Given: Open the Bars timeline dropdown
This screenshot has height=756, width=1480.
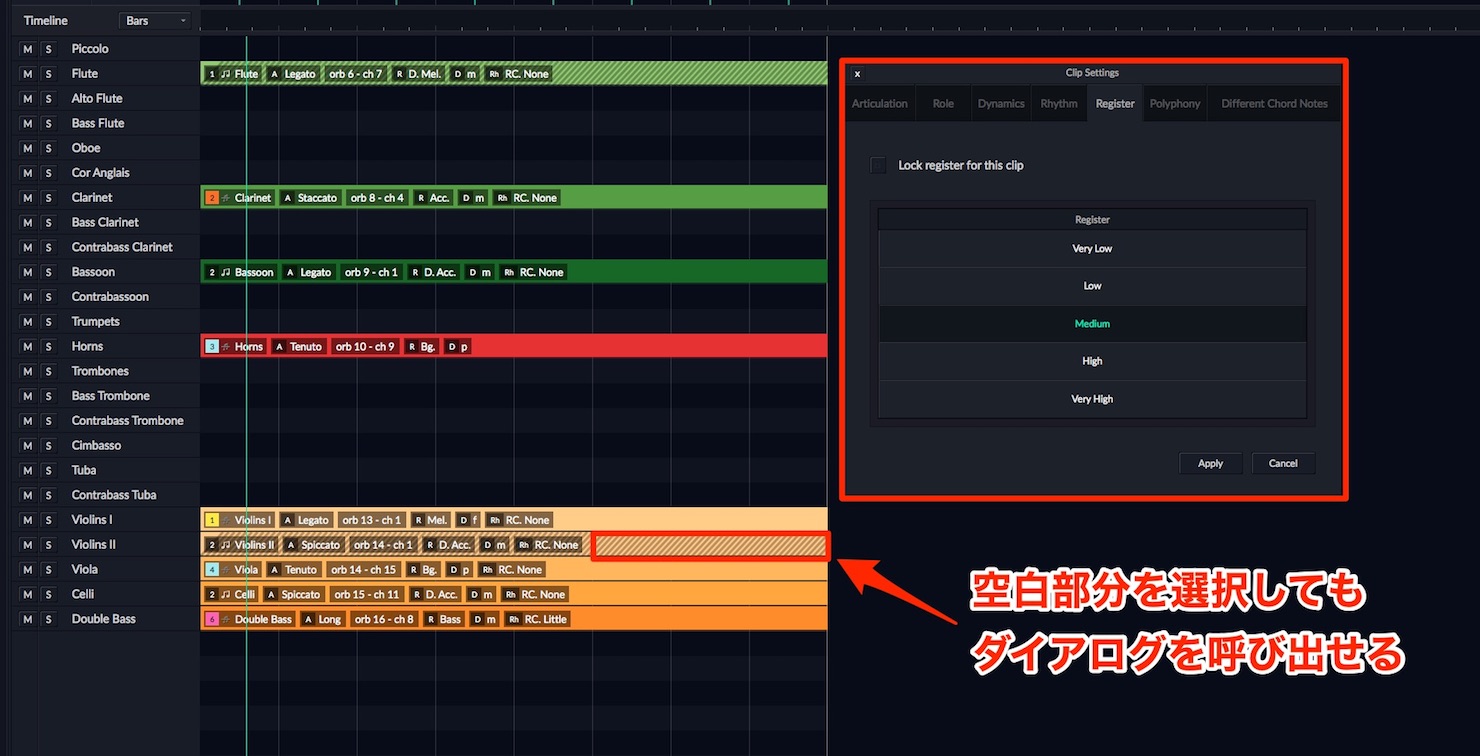Looking at the screenshot, I should tap(155, 21).
